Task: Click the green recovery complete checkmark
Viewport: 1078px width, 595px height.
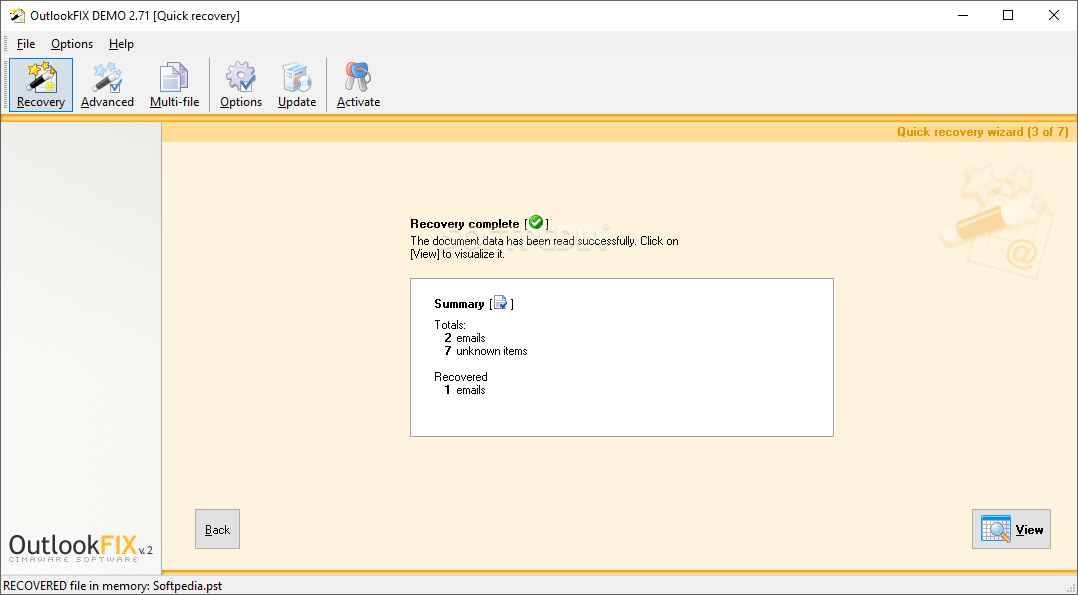Action: click(536, 222)
